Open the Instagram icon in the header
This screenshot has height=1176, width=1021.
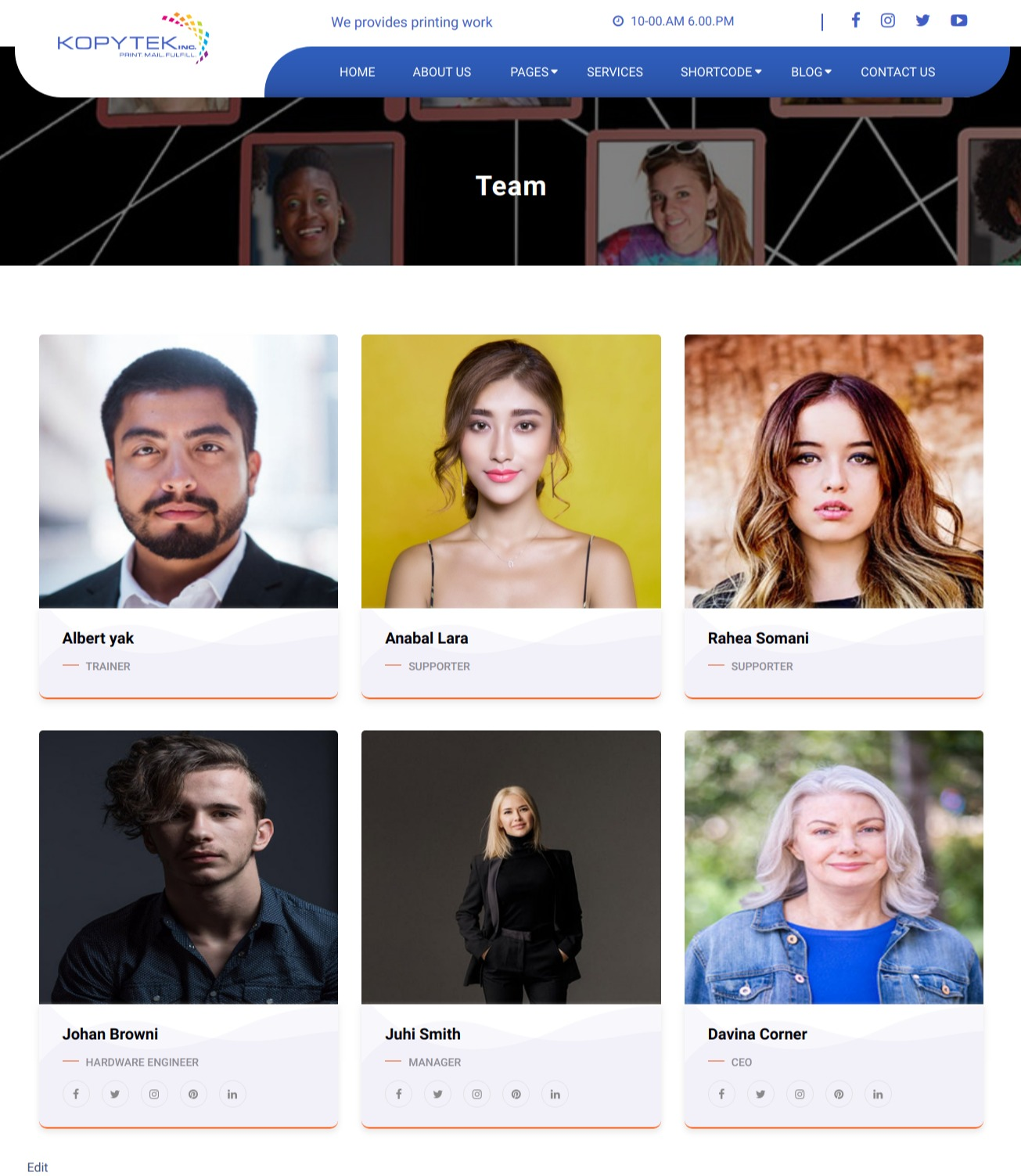pos(887,20)
